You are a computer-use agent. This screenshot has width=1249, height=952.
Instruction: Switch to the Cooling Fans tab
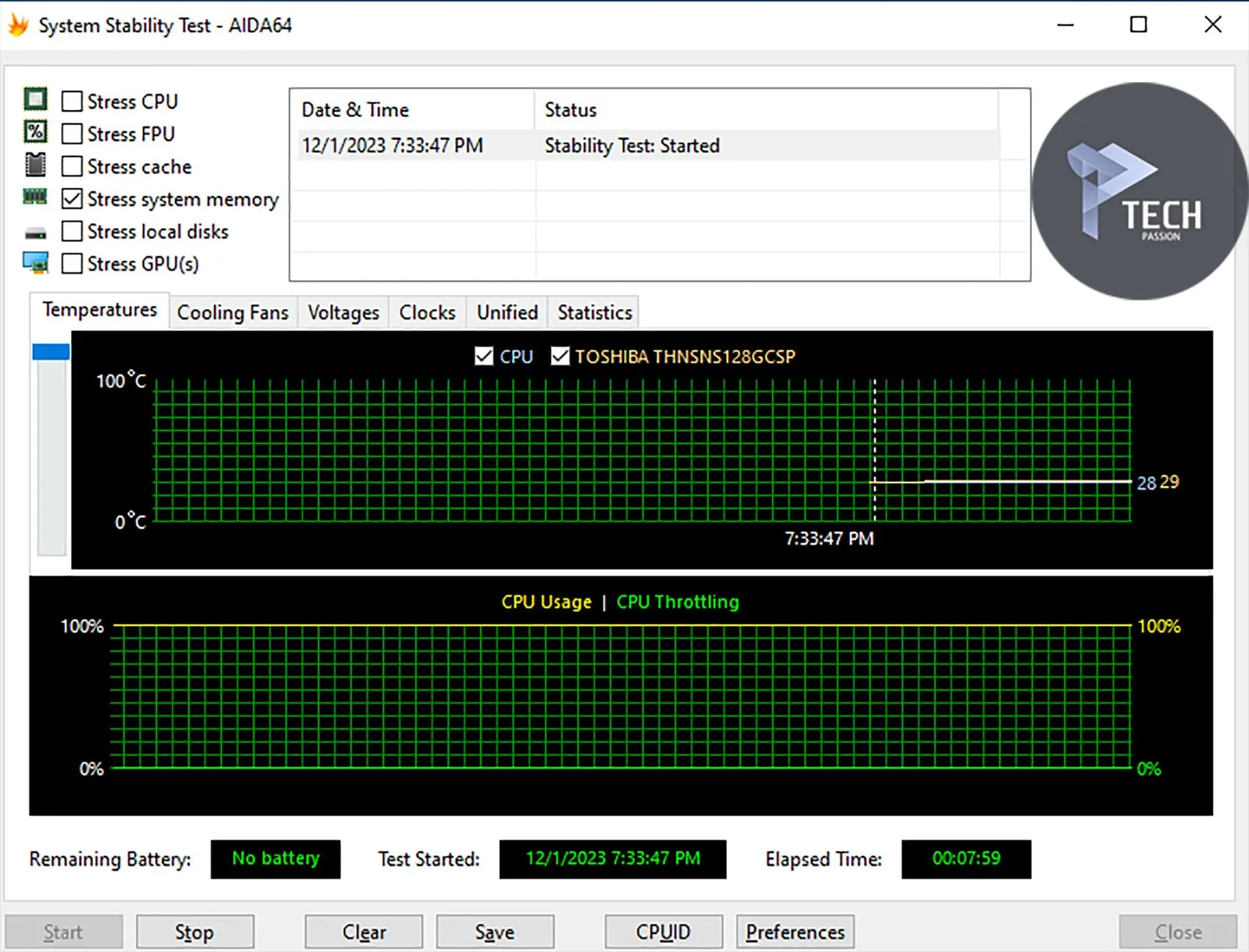pyautogui.click(x=233, y=313)
